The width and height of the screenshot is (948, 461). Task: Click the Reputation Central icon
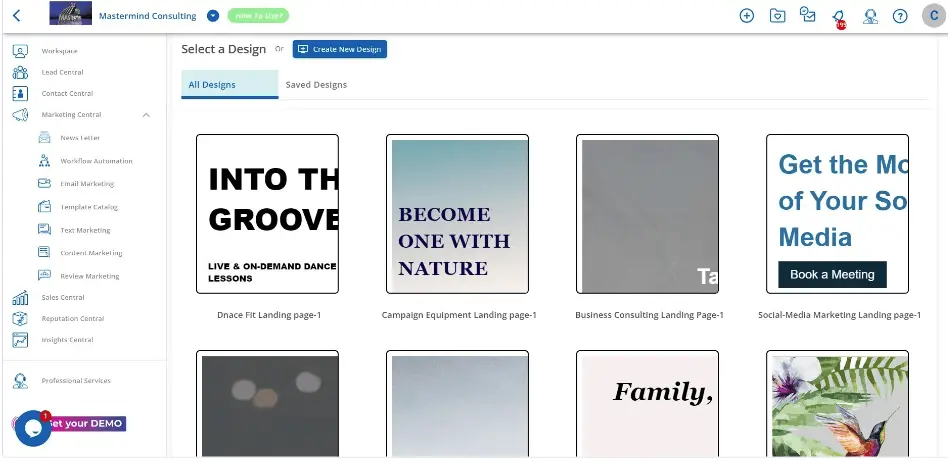click(20, 319)
